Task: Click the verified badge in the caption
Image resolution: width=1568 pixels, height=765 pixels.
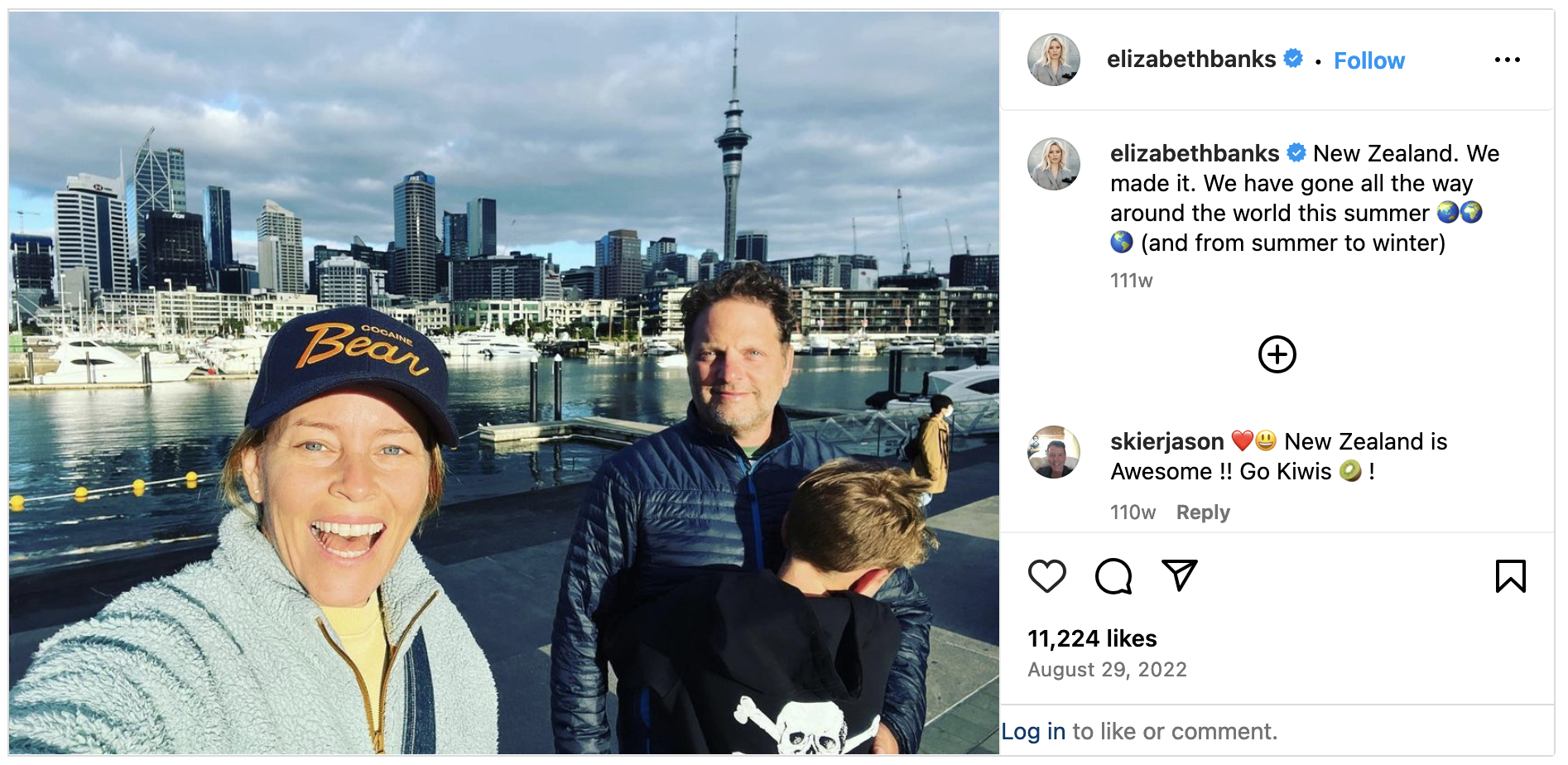Action: coord(1296,153)
